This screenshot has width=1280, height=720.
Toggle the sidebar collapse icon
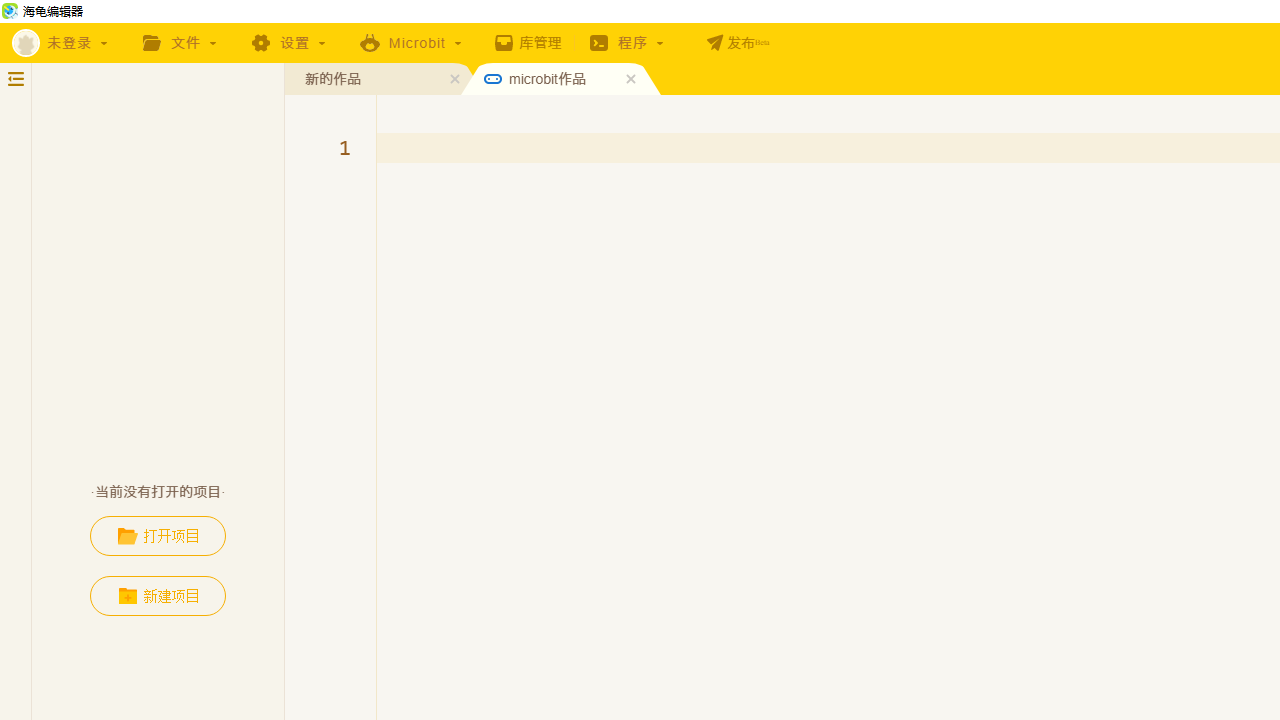point(15,79)
